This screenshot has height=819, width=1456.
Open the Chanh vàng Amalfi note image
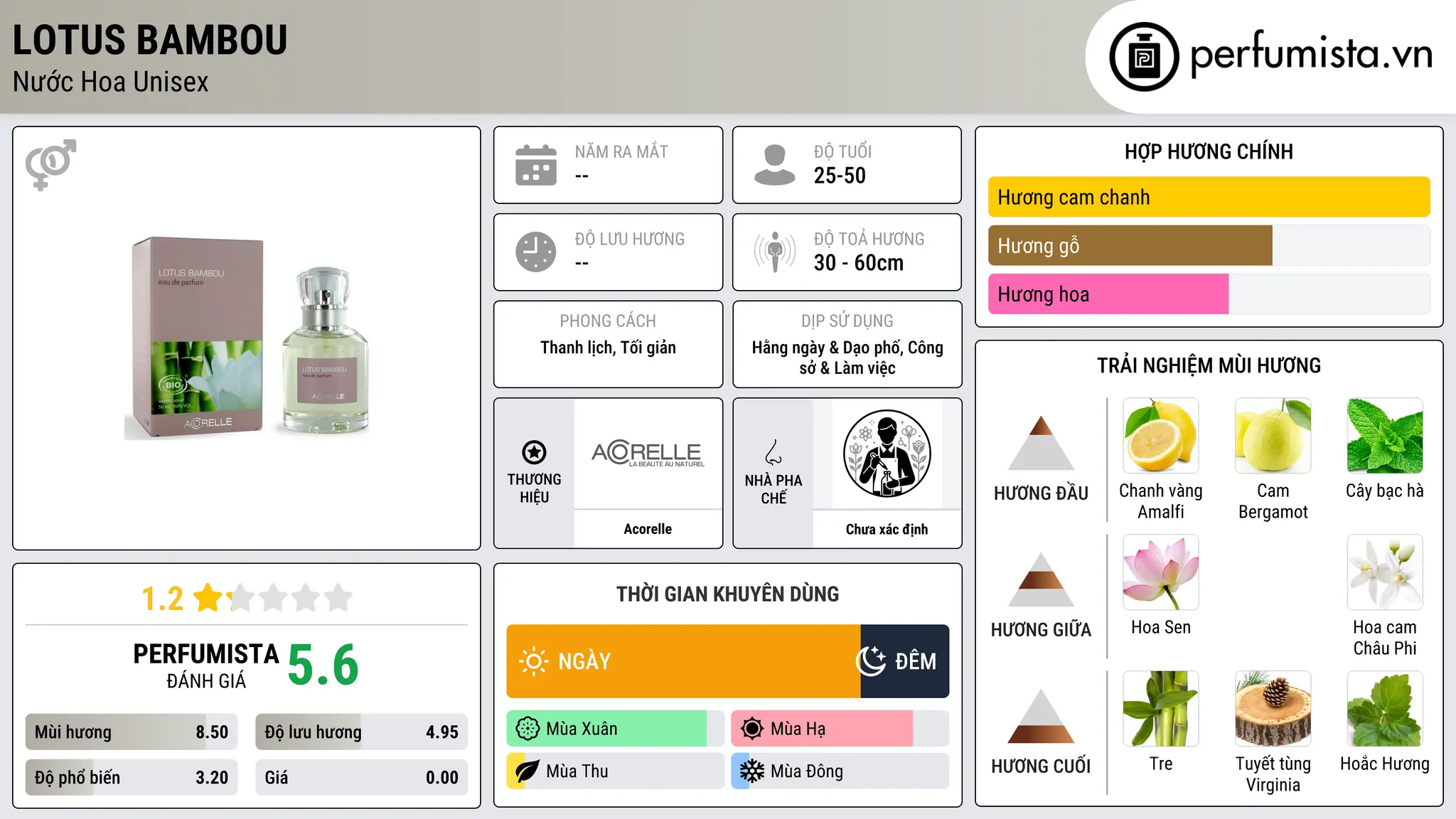click(x=1161, y=436)
